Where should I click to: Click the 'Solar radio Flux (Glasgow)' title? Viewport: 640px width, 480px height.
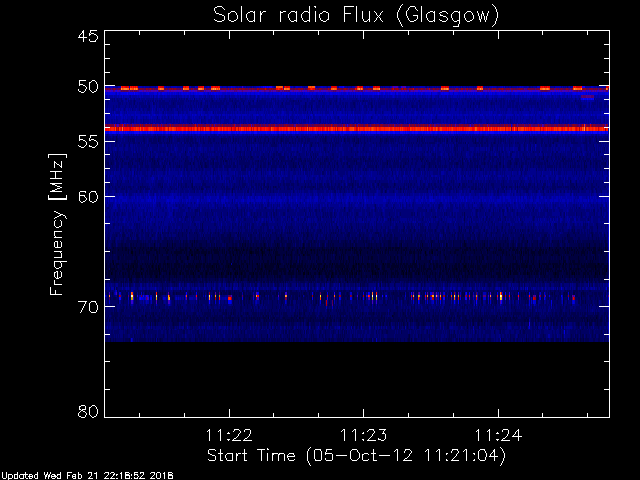pos(356,16)
